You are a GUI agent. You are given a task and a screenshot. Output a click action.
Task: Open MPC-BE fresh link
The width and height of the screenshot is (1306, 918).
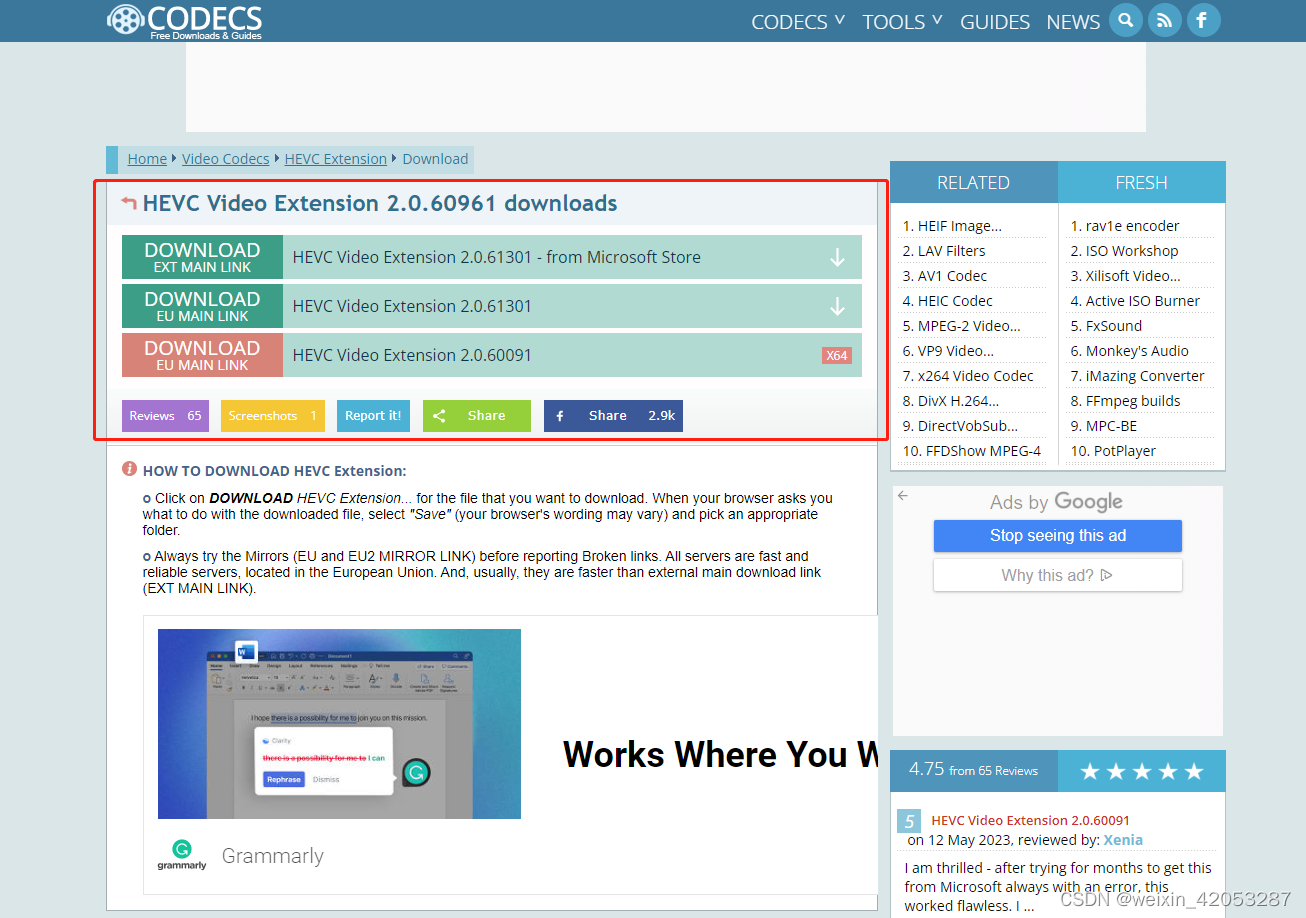pos(1111,426)
